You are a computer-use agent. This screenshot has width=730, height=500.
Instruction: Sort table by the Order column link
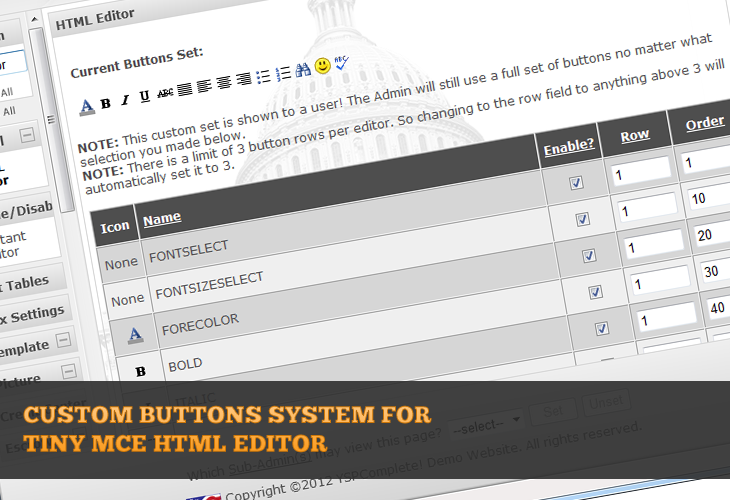pyautogui.click(x=705, y=123)
